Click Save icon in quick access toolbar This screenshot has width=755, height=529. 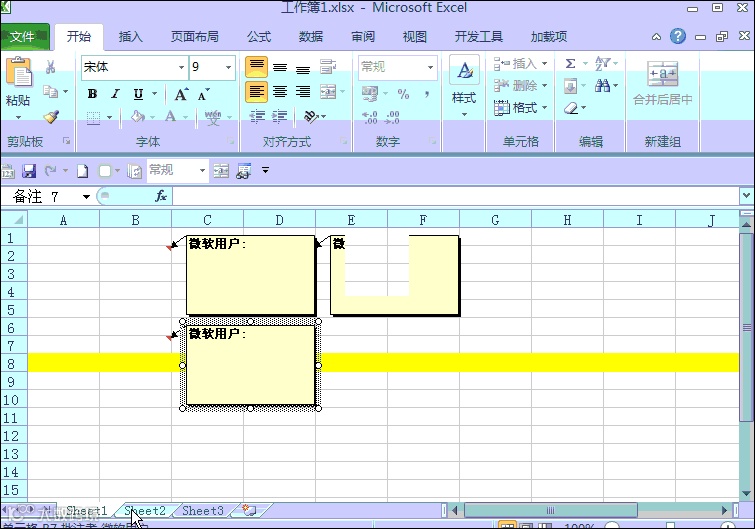coord(29,171)
